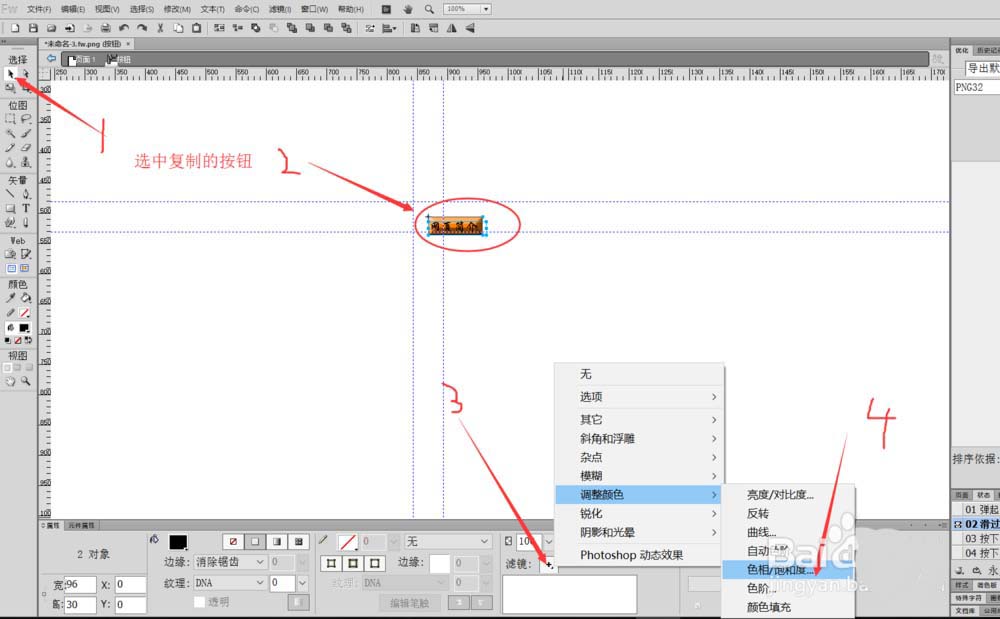Select the no-fill category button
The height and width of the screenshot is (619, 1000).
pyautogui.click(x=233, y=541)
